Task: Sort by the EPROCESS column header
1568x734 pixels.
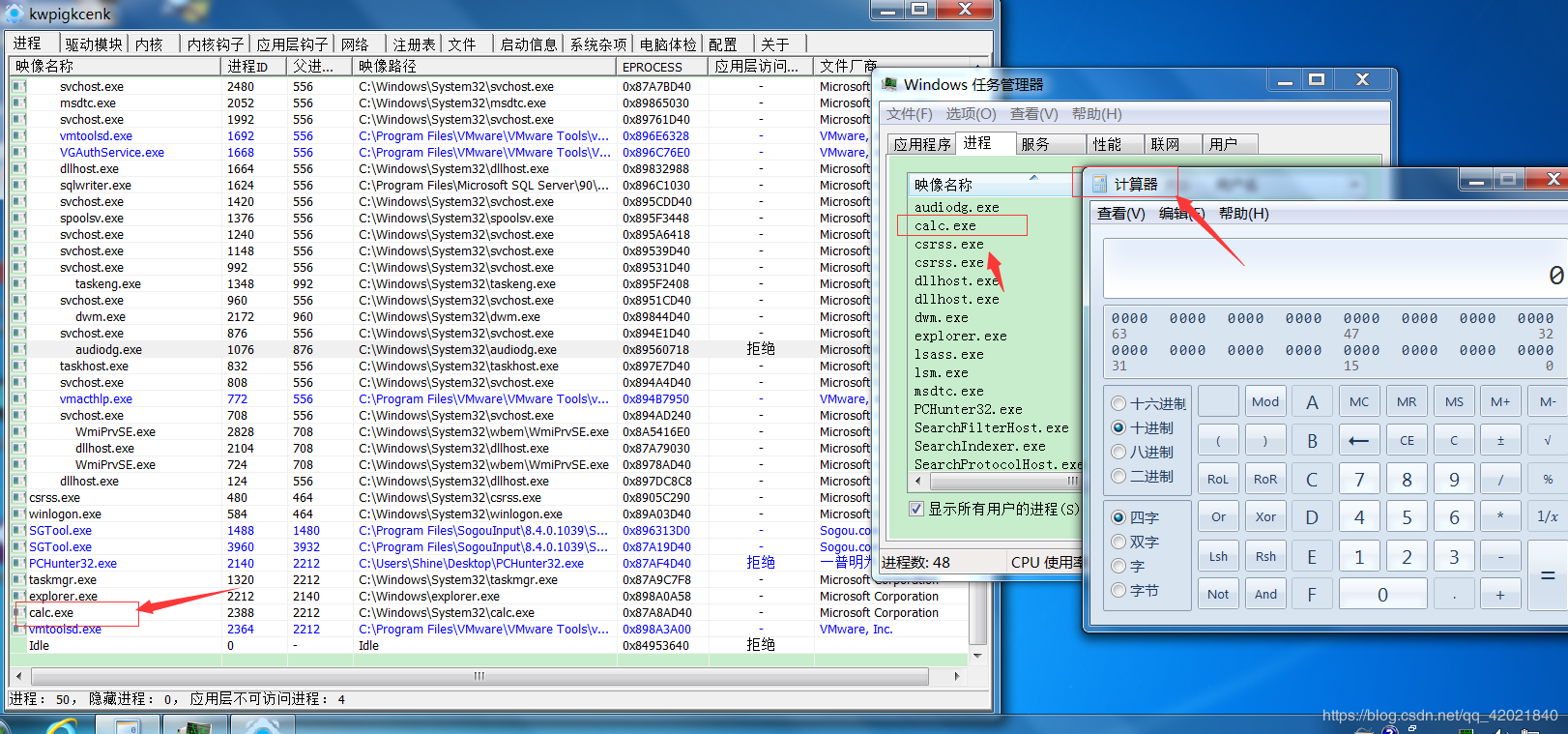Action: pos(663,66)
